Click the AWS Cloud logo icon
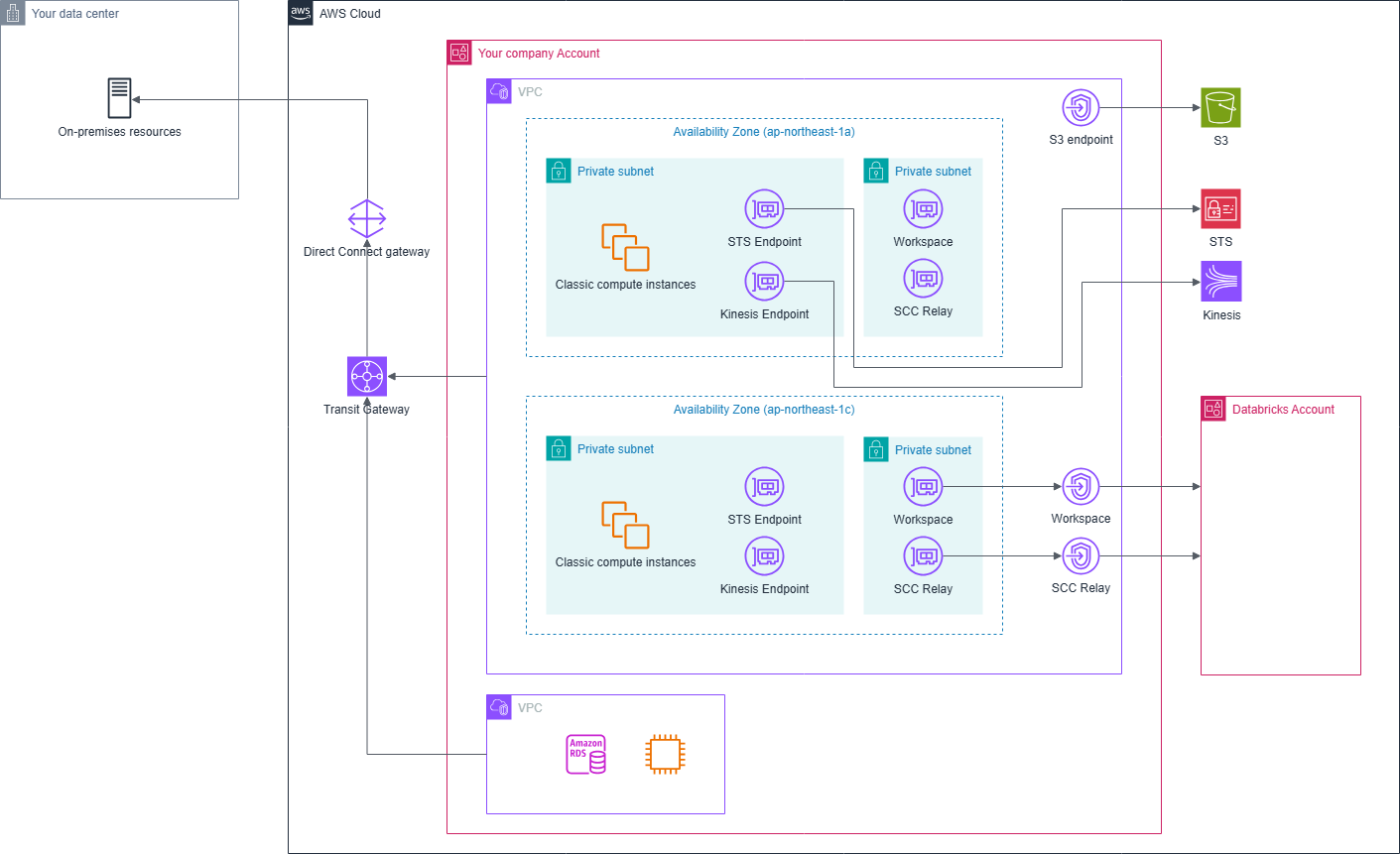The height and width of the screenshot is (854, 1400). (301, 13)
